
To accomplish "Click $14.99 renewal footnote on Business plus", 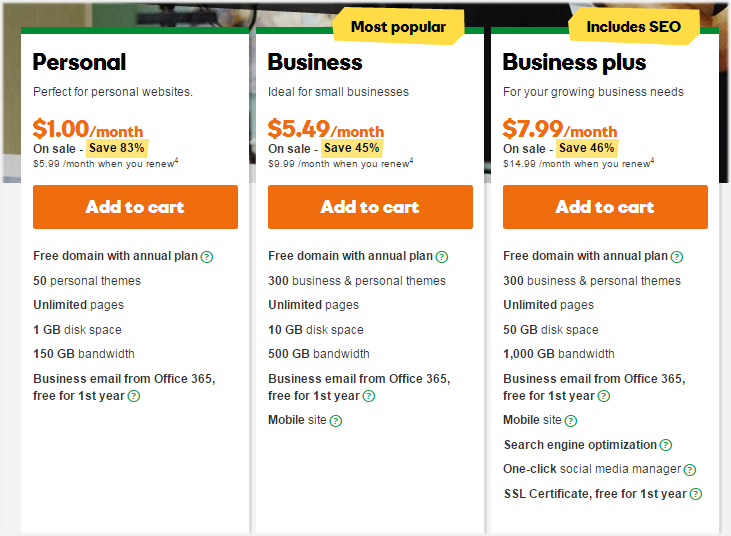I will [x=579, y=164].
